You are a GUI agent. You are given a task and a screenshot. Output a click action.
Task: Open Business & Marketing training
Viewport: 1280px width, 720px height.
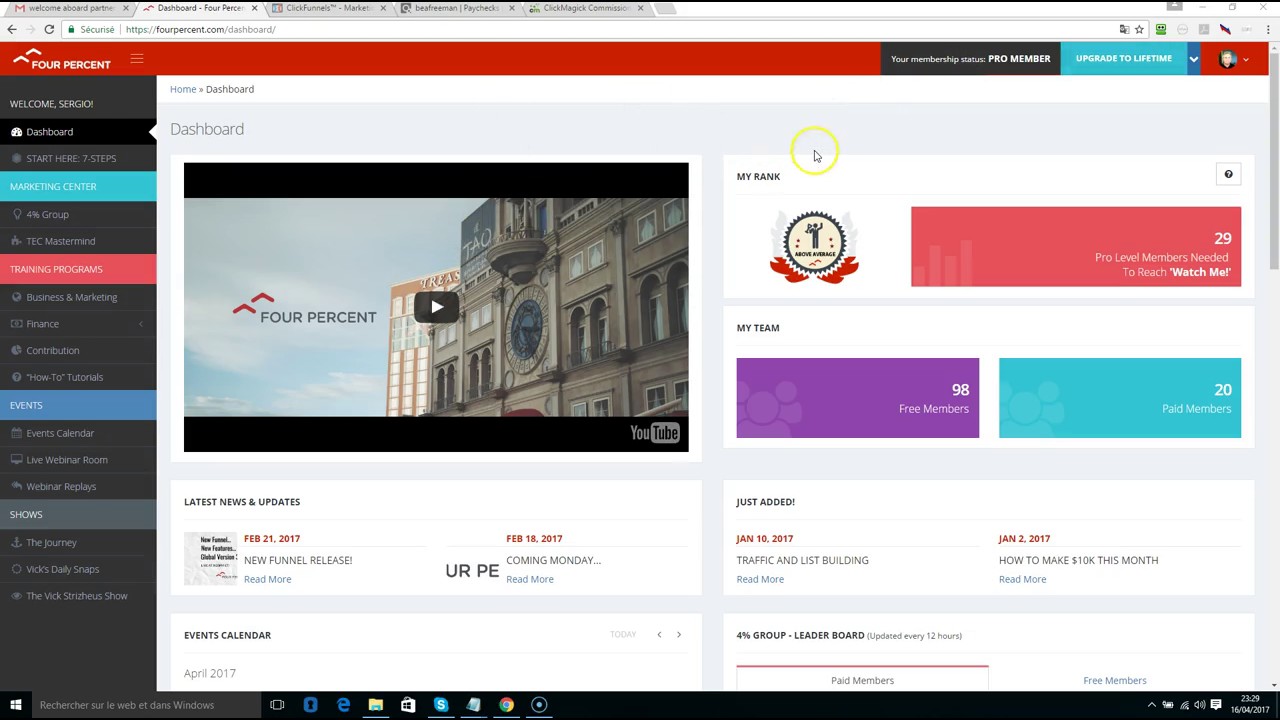point(78,297)
